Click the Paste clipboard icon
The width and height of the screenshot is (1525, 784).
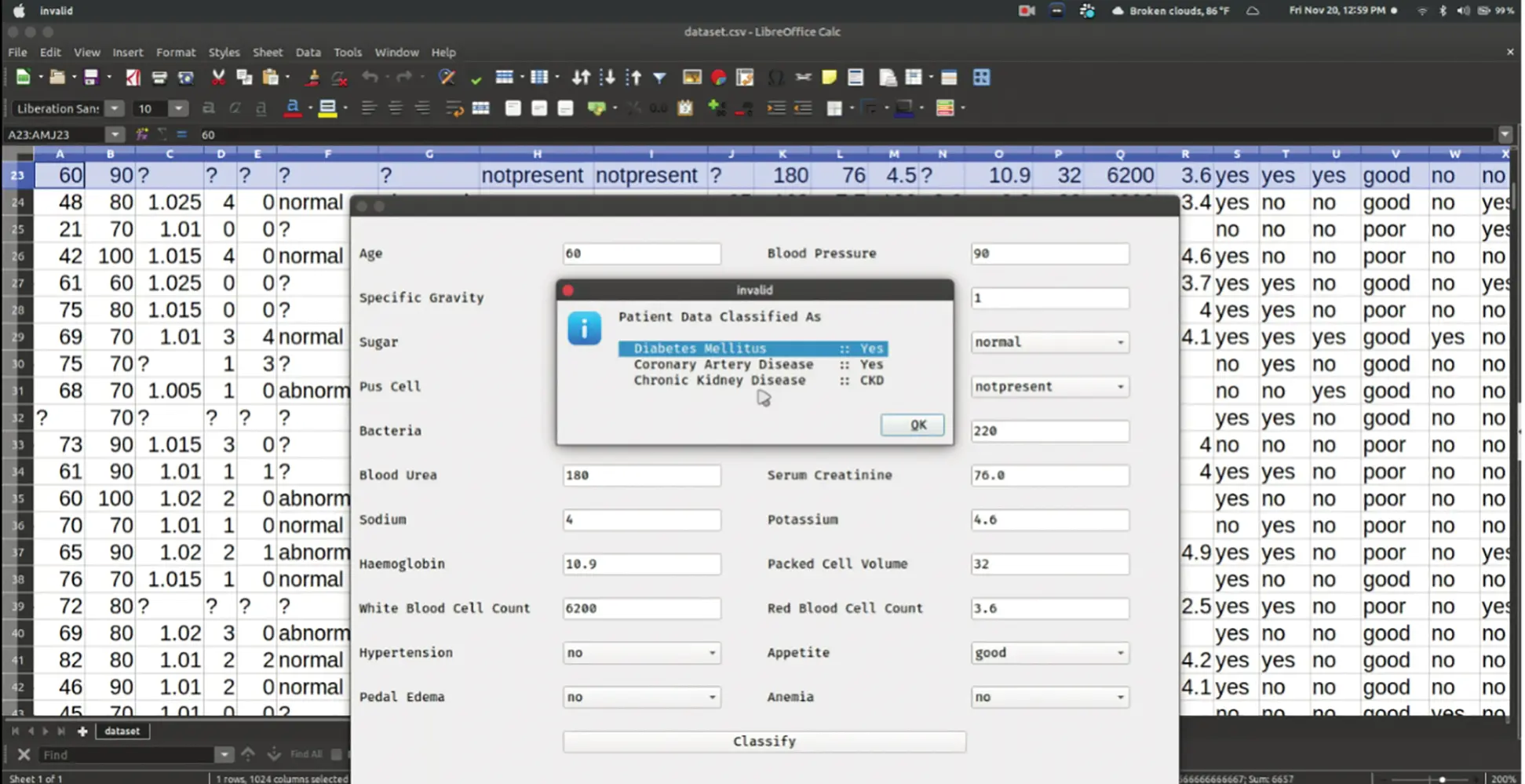(x=271, y=78)
